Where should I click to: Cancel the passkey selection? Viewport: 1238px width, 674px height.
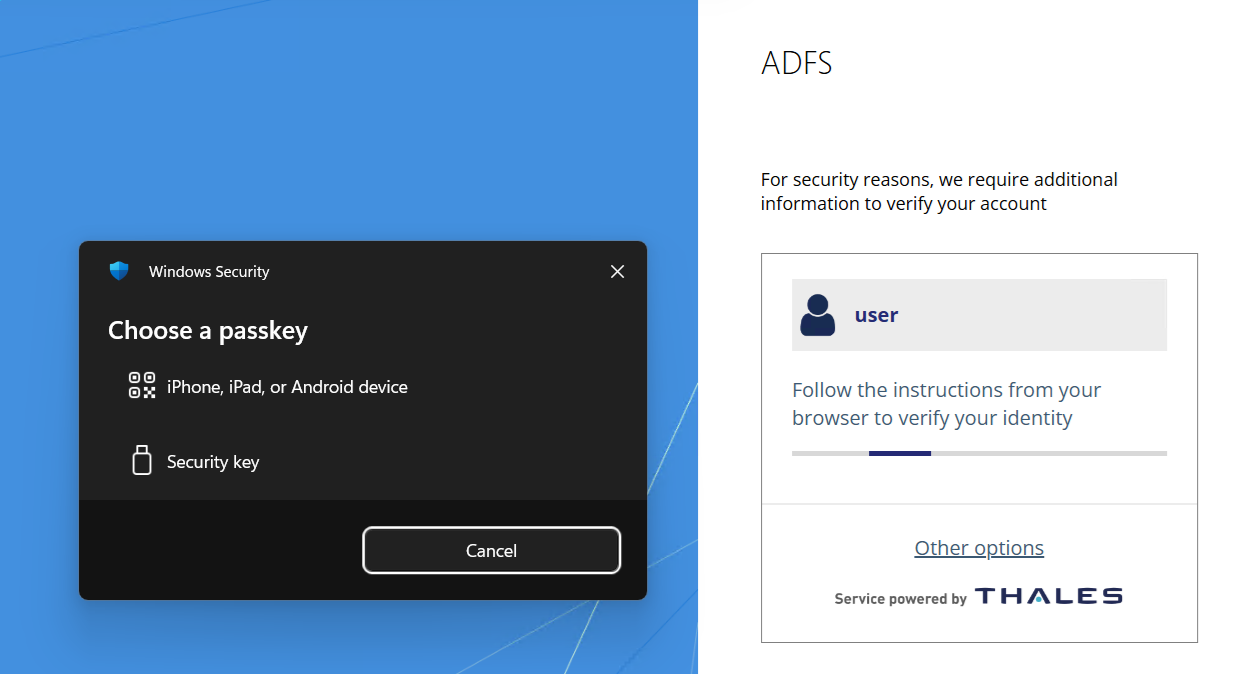(x=491, y=550)
